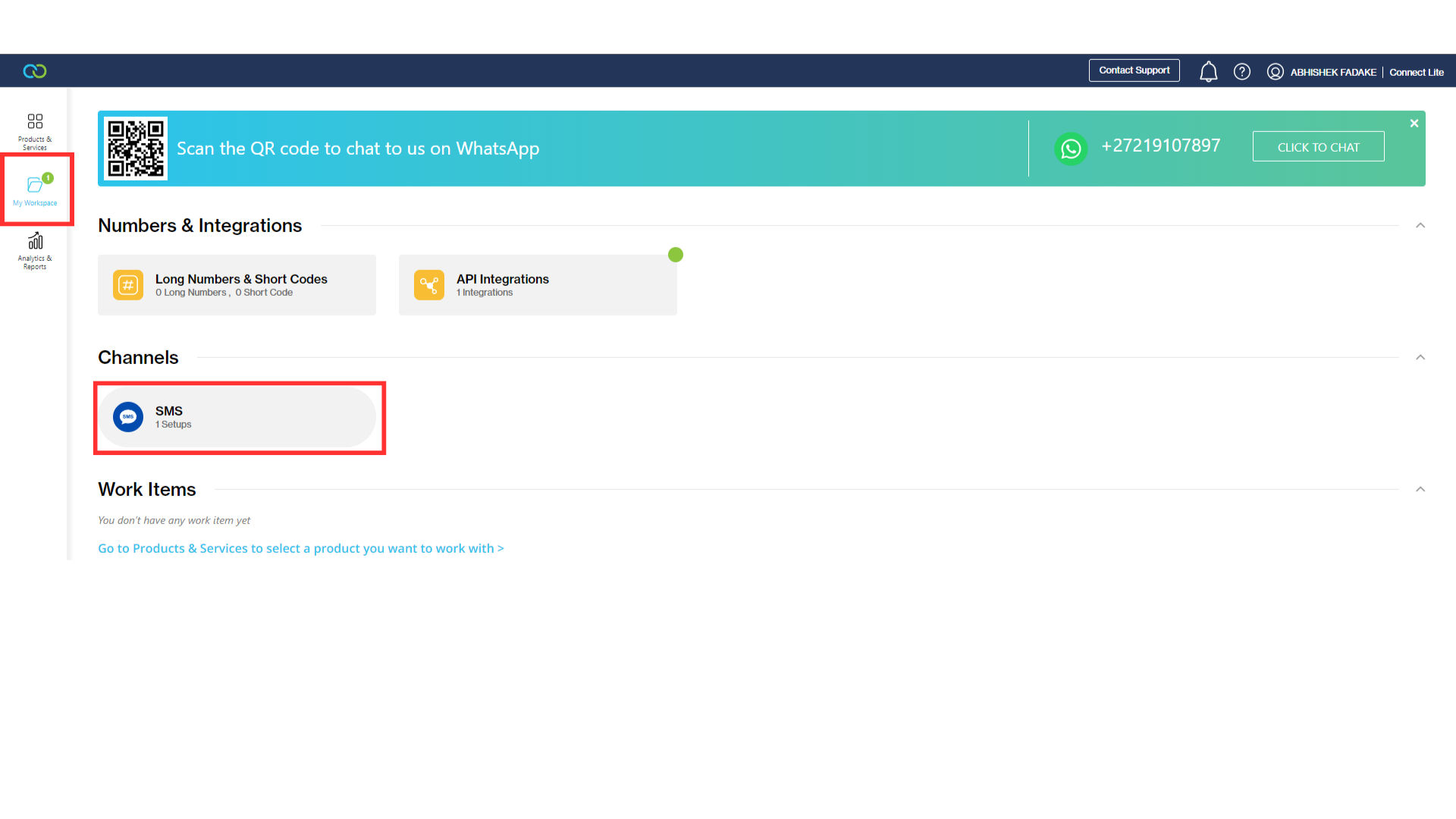Screen dimensions: 1456x819
Task: Collapse the Channels section
Action: 1420,356
